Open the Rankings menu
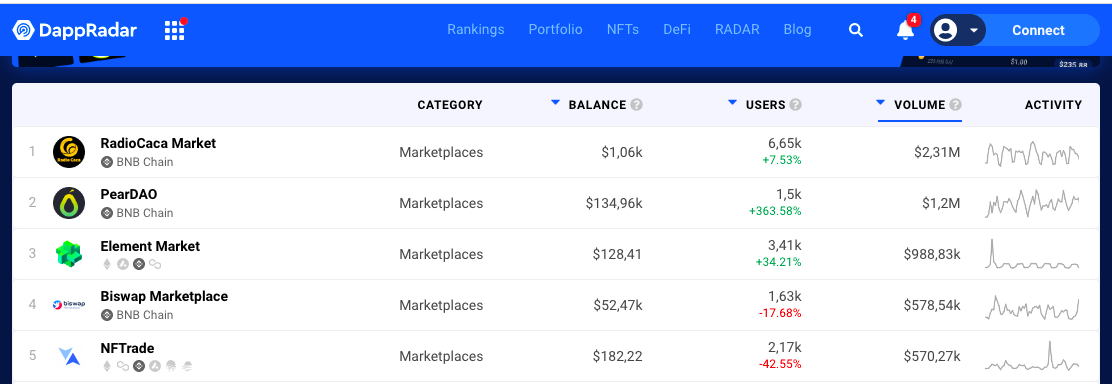This screenshot has width=1112, height=384. tap(476, 30)
